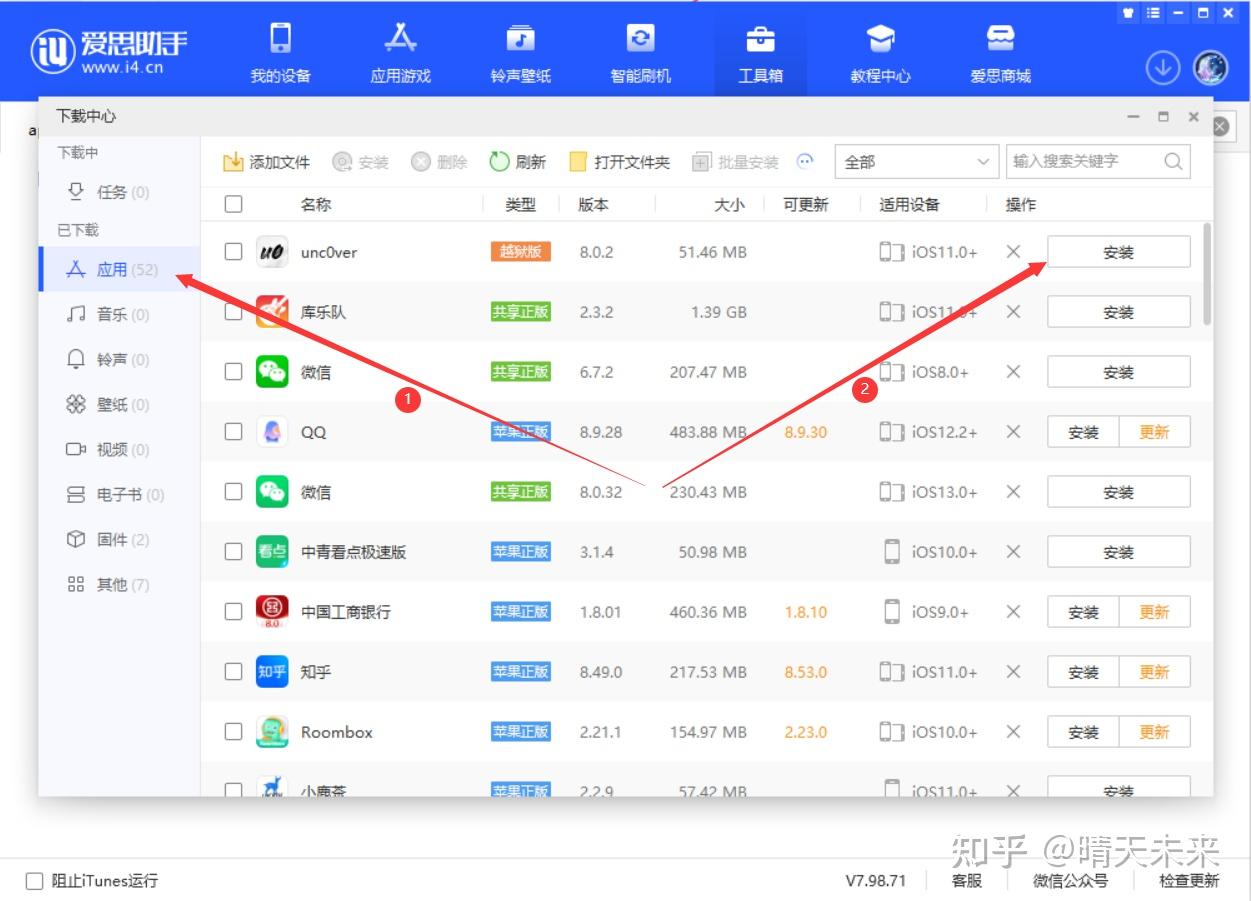
Task: Check the unc0ver row checkbox
Action: click(233, 251)
